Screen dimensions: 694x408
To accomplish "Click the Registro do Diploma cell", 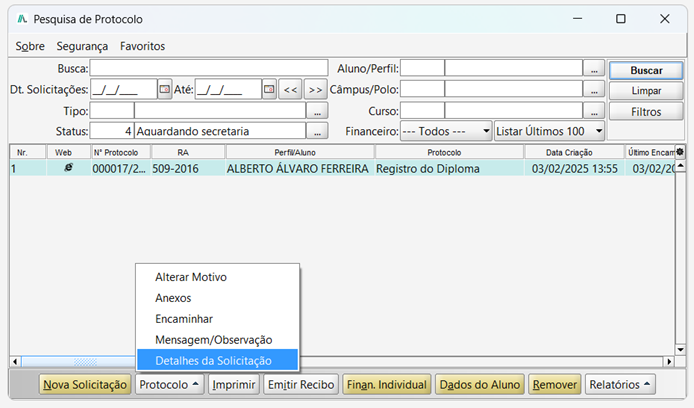I will pyautogui.click(x=449, y=169).
